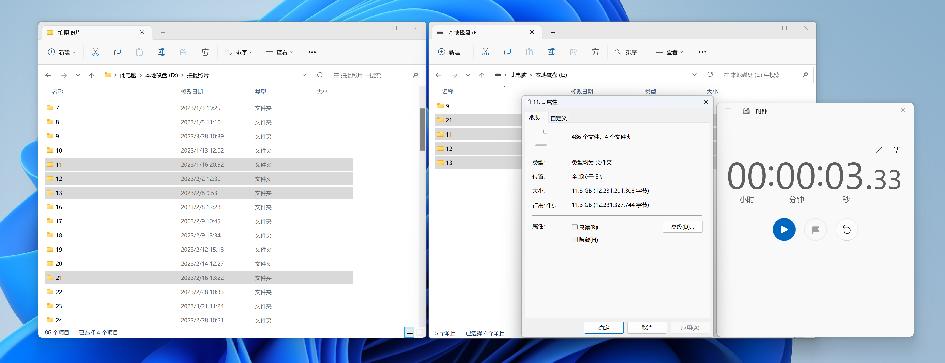This screenshot has width=945, height=363.
Task: Open the View dropdown in right Explorer
Action: coord(670,52)
